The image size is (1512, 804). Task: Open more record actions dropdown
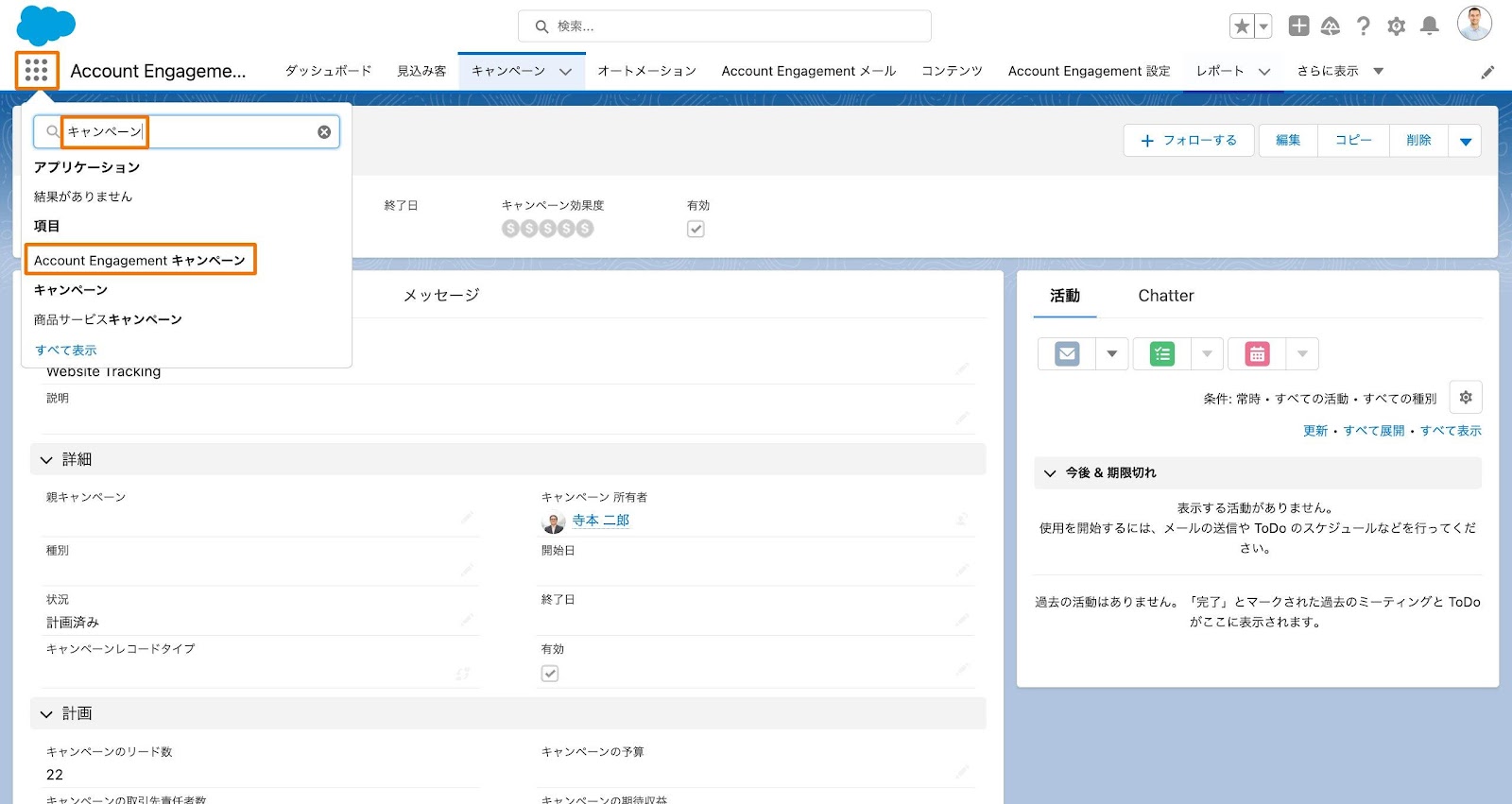pyautogui.click(x=1465, y=141)
